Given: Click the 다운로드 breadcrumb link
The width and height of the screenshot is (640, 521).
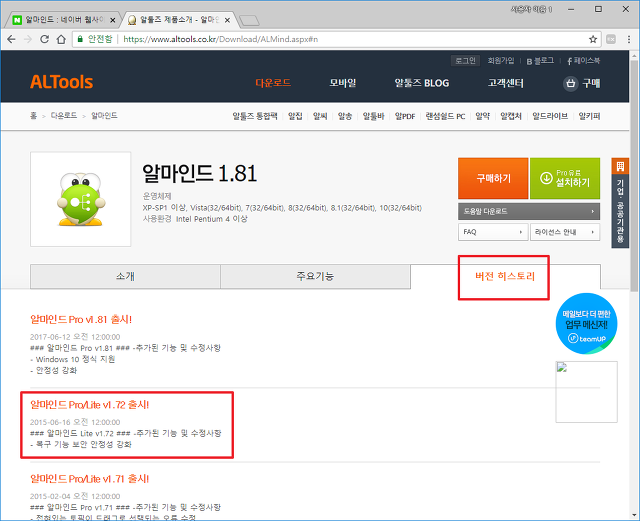Looking at the screenshot, I should pyautogui.click(x=64, y=116).
